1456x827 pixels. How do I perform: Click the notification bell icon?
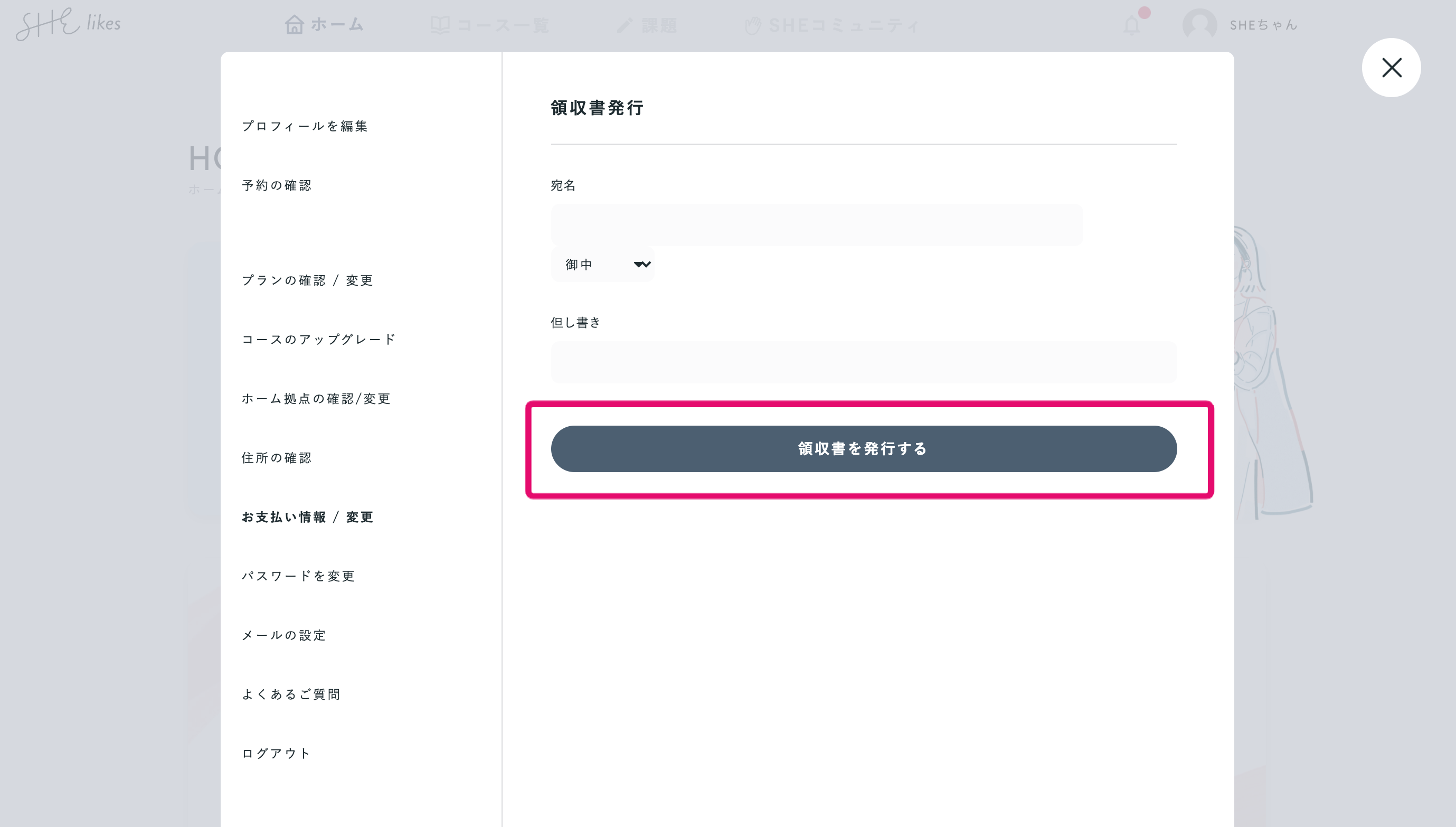tap(1131, 25)
